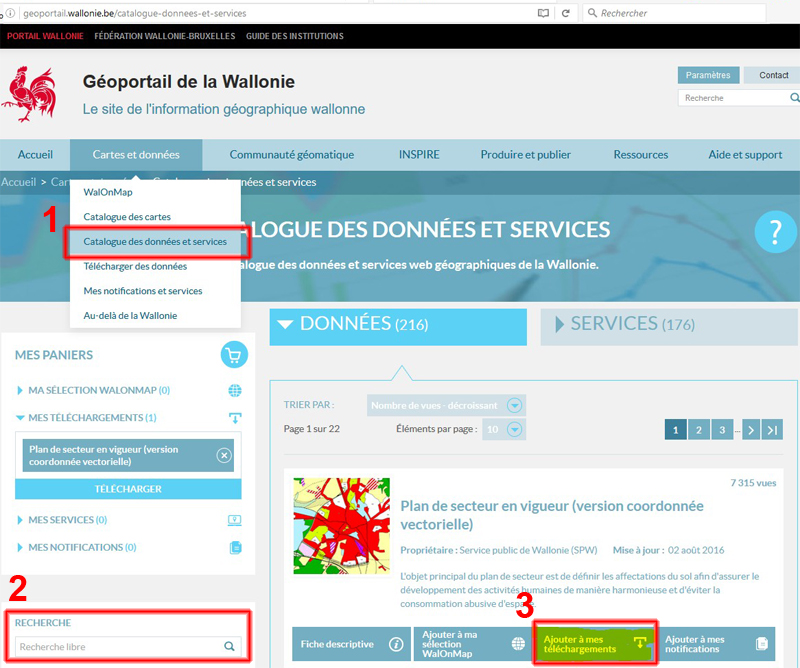Focus the browser Rechercher search box

pos(673,13)
